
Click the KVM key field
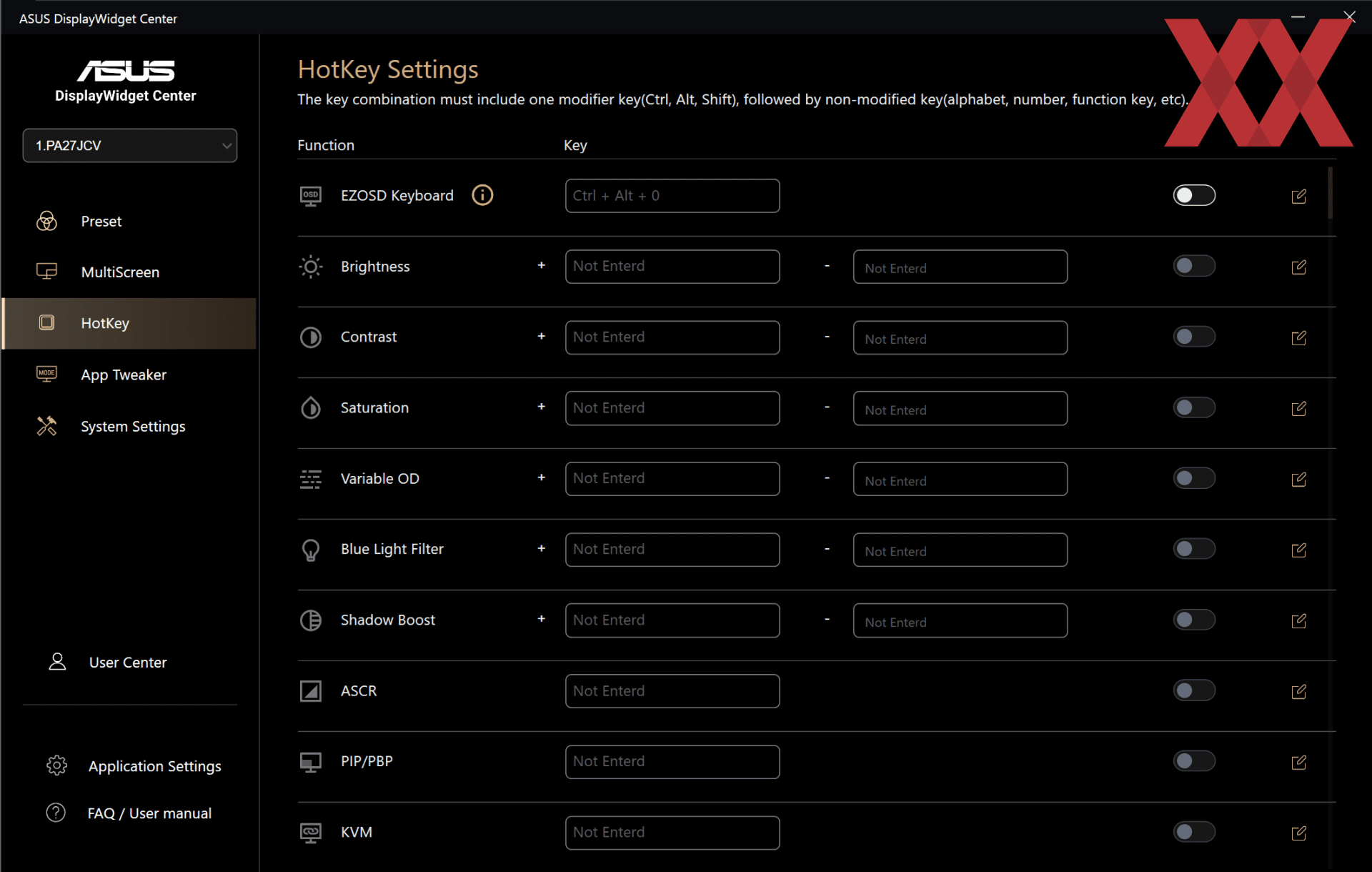(x=672, y=833)
